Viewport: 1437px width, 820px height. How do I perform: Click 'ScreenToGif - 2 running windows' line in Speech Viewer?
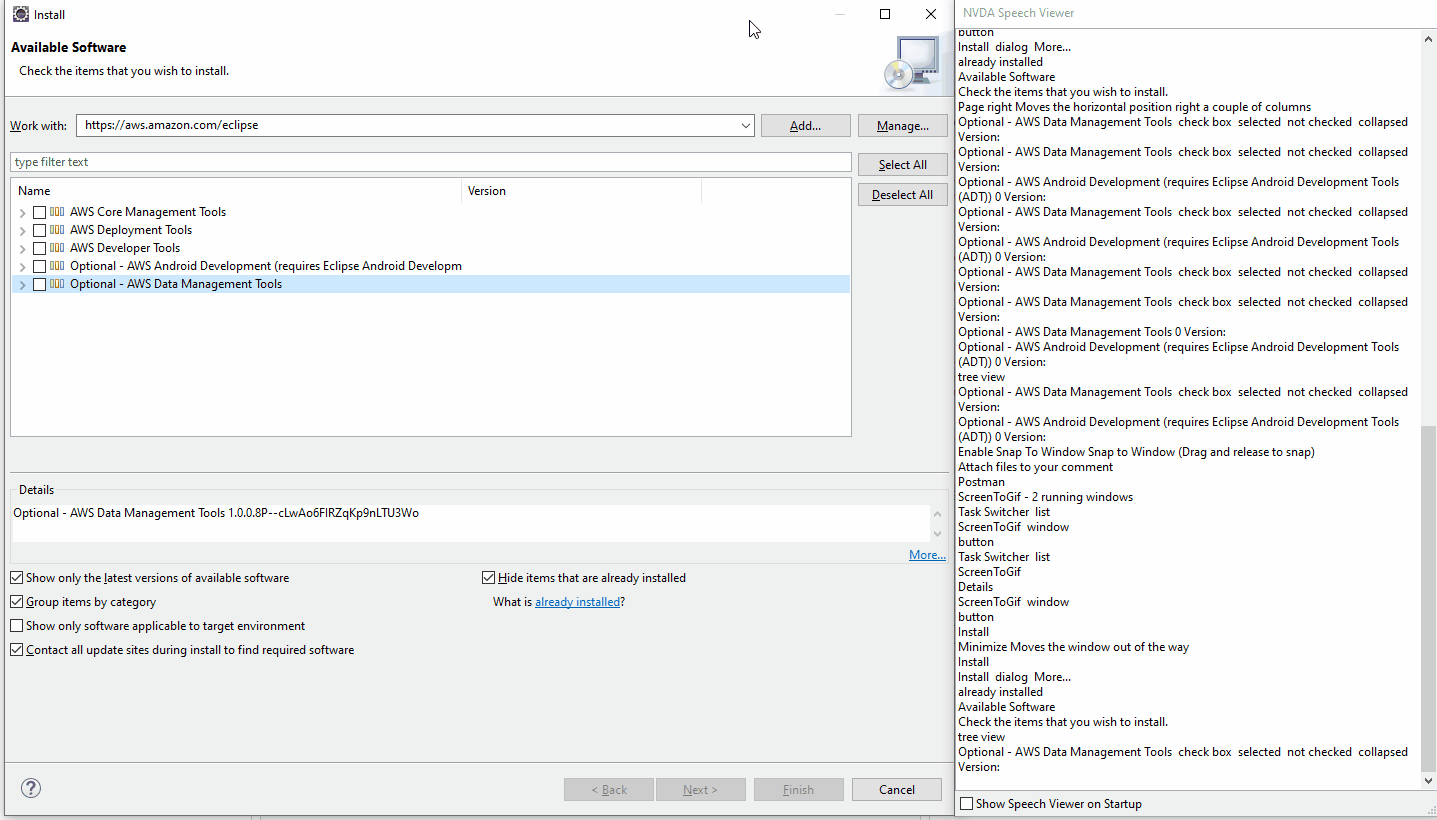click(x=1045, y=497)
